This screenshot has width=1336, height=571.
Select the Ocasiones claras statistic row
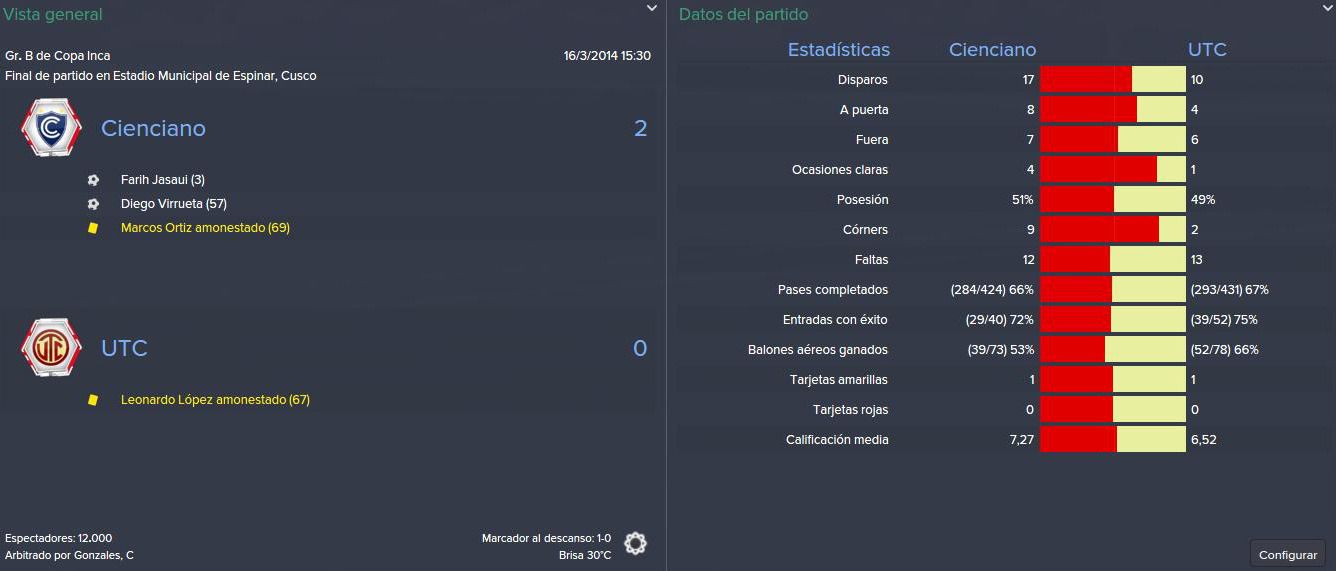(1003, 170)
